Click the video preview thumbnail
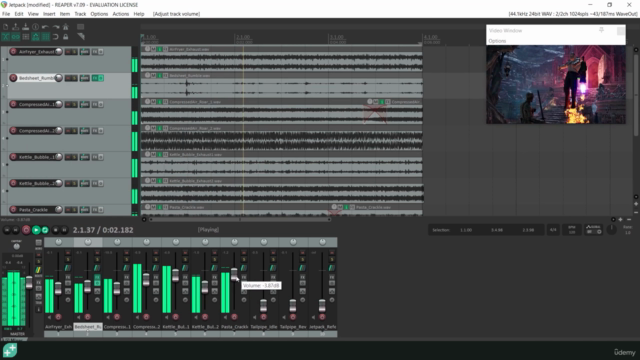 pyautogui.click(x=556, y=84)
